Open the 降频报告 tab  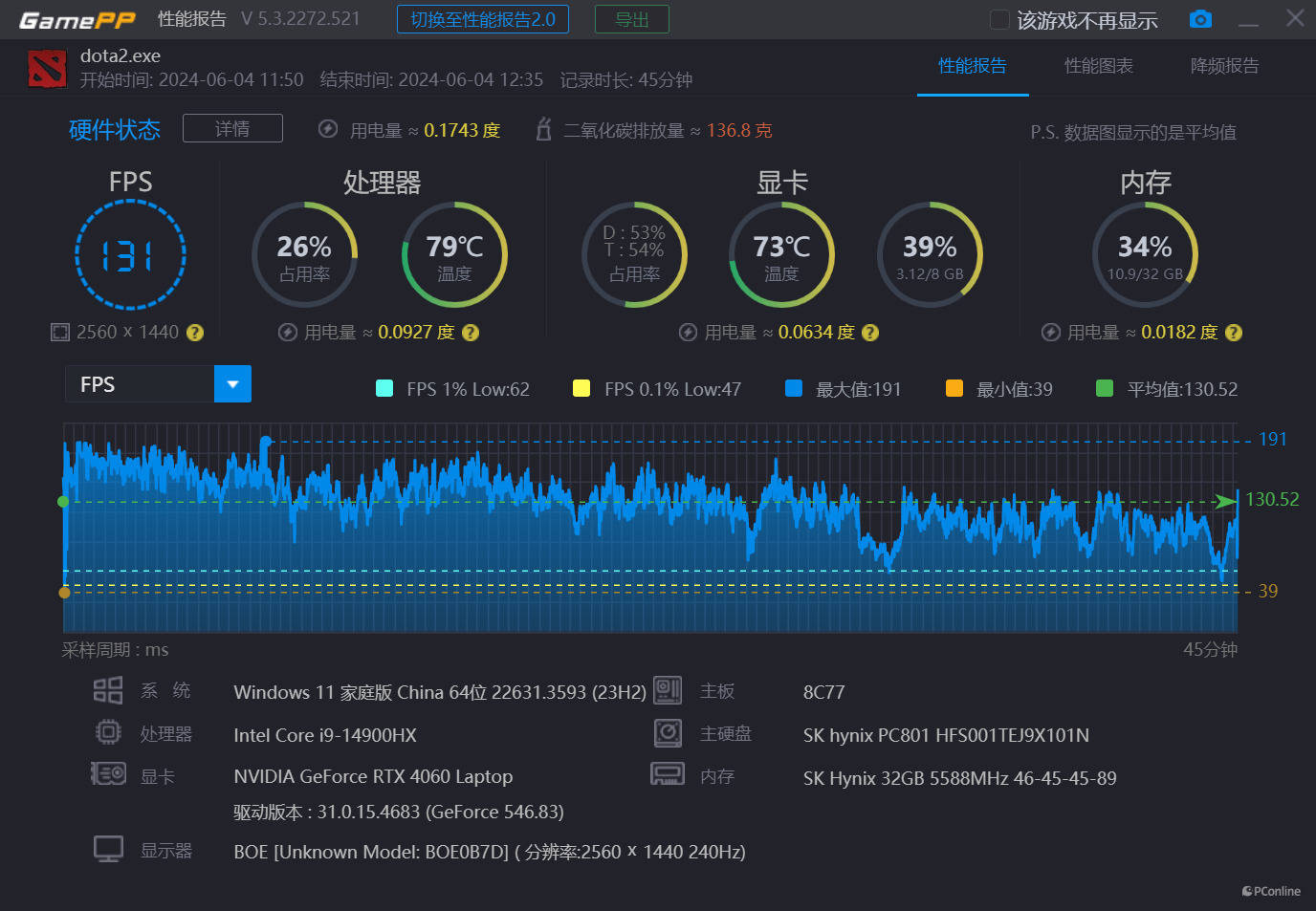pos(1224,66)
